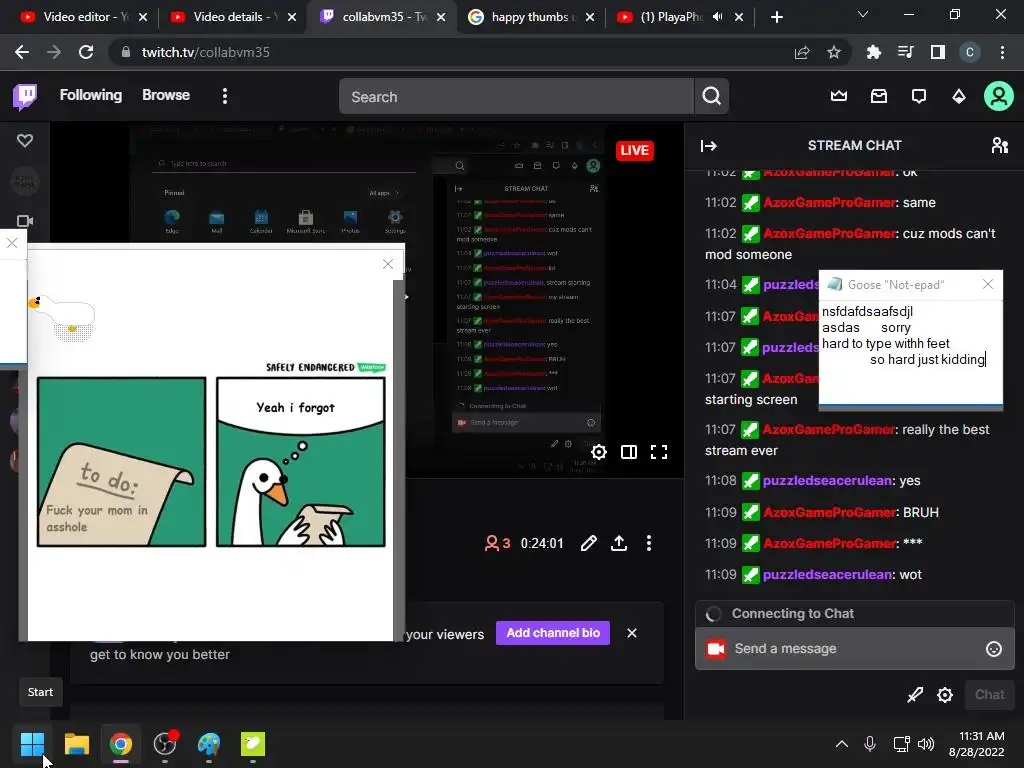The width and height of the screenshot is (1024, 768).
Task: Close the Goose Not-epad window
Action: 988,284
